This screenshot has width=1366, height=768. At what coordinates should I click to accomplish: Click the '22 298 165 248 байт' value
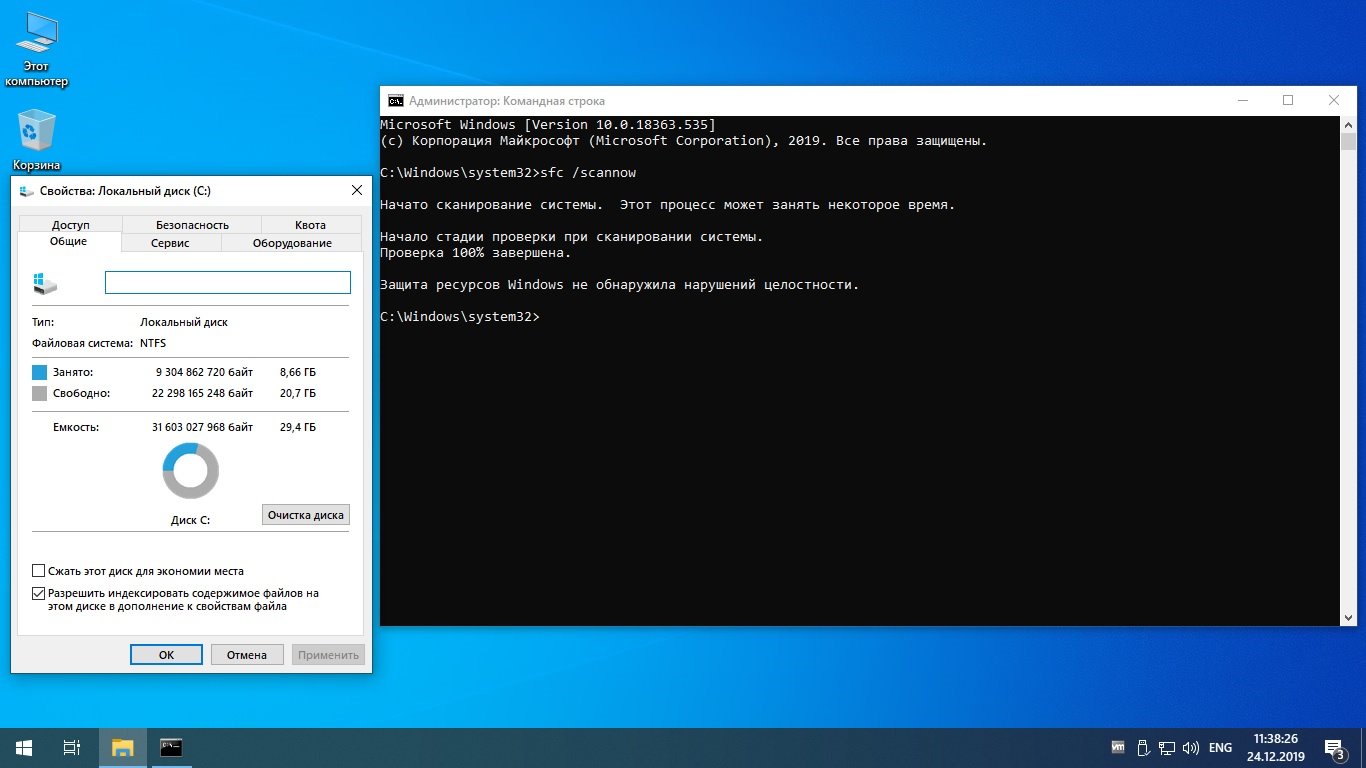pyautogui.click(x=201, y=394)
